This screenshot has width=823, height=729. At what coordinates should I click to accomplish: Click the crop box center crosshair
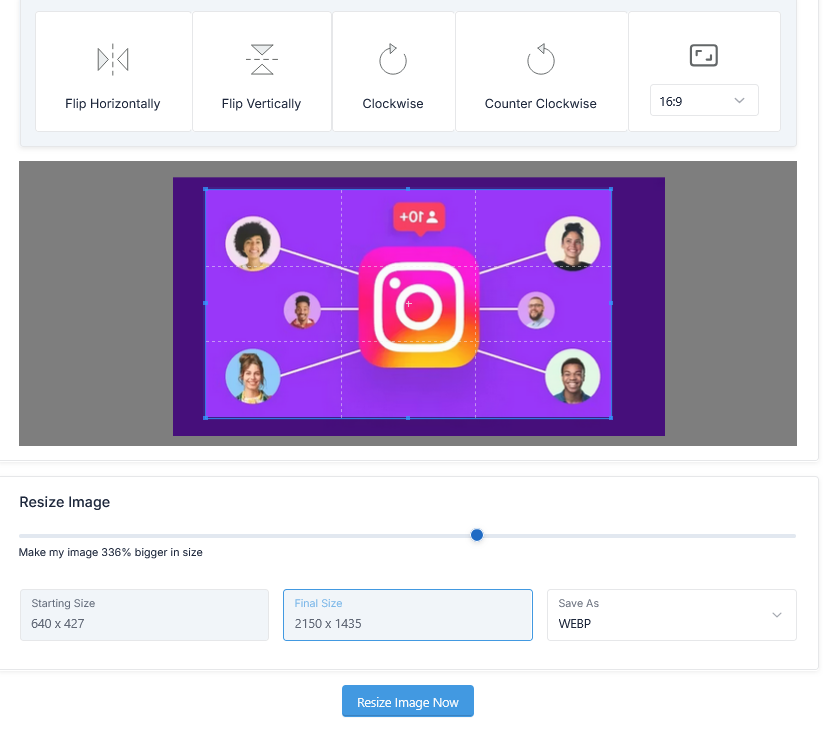[x=408, y=303]
